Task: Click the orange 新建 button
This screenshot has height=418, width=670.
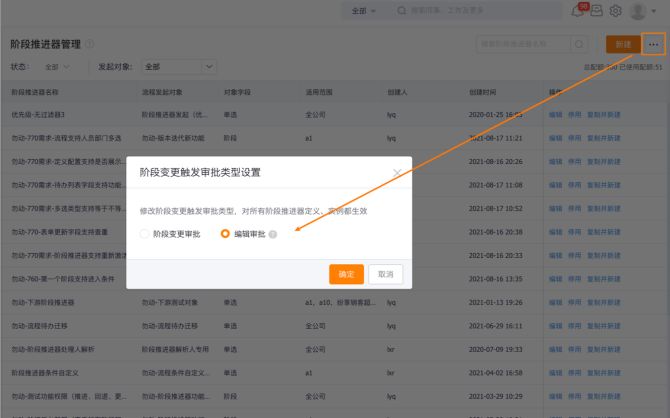Action: coord(623,44)
